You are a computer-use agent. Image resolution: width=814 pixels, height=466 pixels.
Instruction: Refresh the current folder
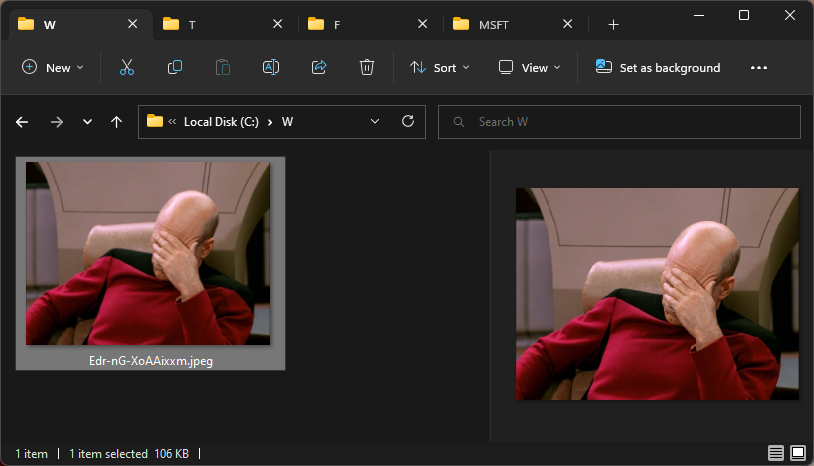408,121
